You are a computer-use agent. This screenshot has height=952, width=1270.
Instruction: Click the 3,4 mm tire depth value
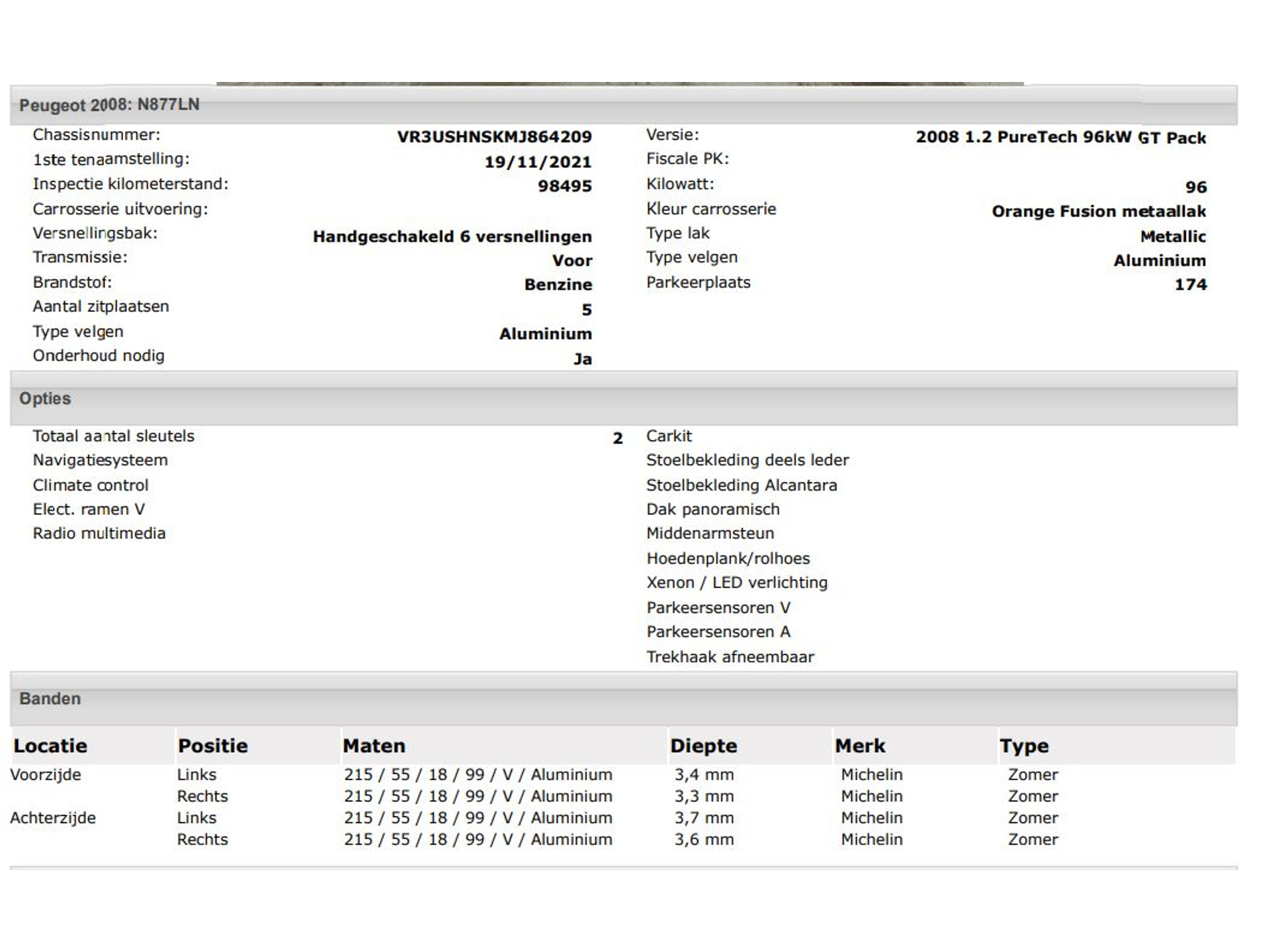pyautogui.click(x=704, y=774)
